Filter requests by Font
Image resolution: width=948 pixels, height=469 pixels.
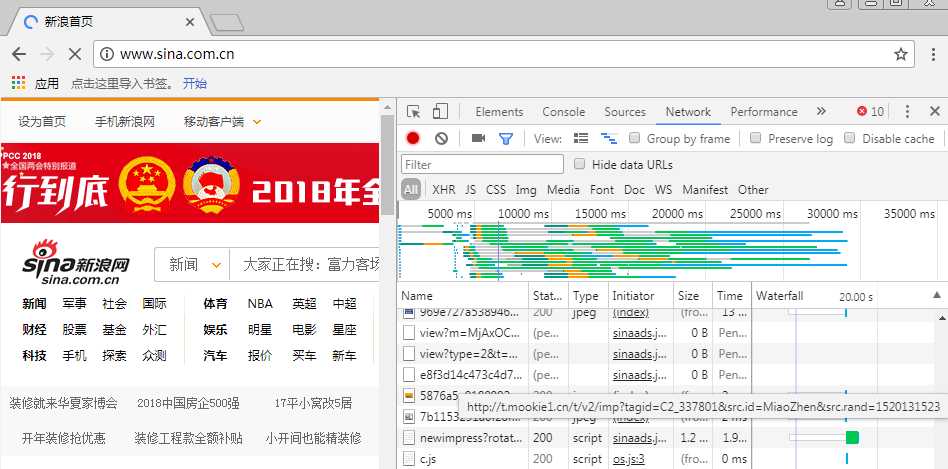(x=602, y=190)
